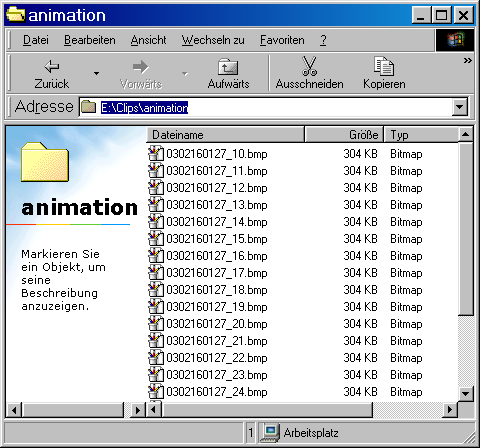Click the file list vertical scrollbar down arrow
Viewport: 480px width, 448px height.
coord(465,393)
